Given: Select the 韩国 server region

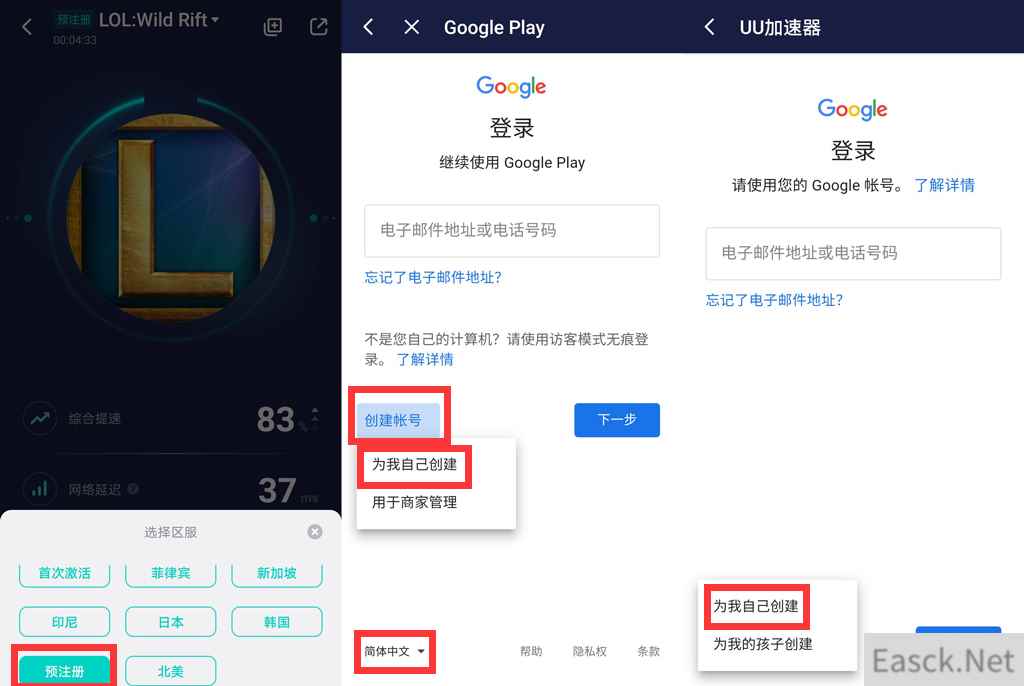Looking at the screenshot, I should click(x=277, y=622).
